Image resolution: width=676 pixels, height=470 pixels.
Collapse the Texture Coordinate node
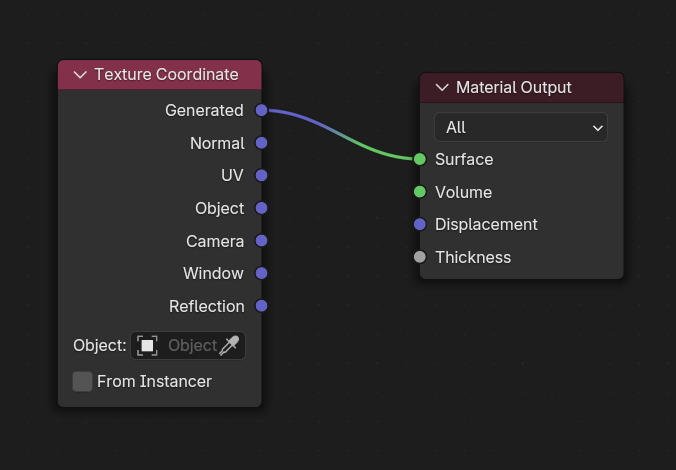click(x=80, y=75)
